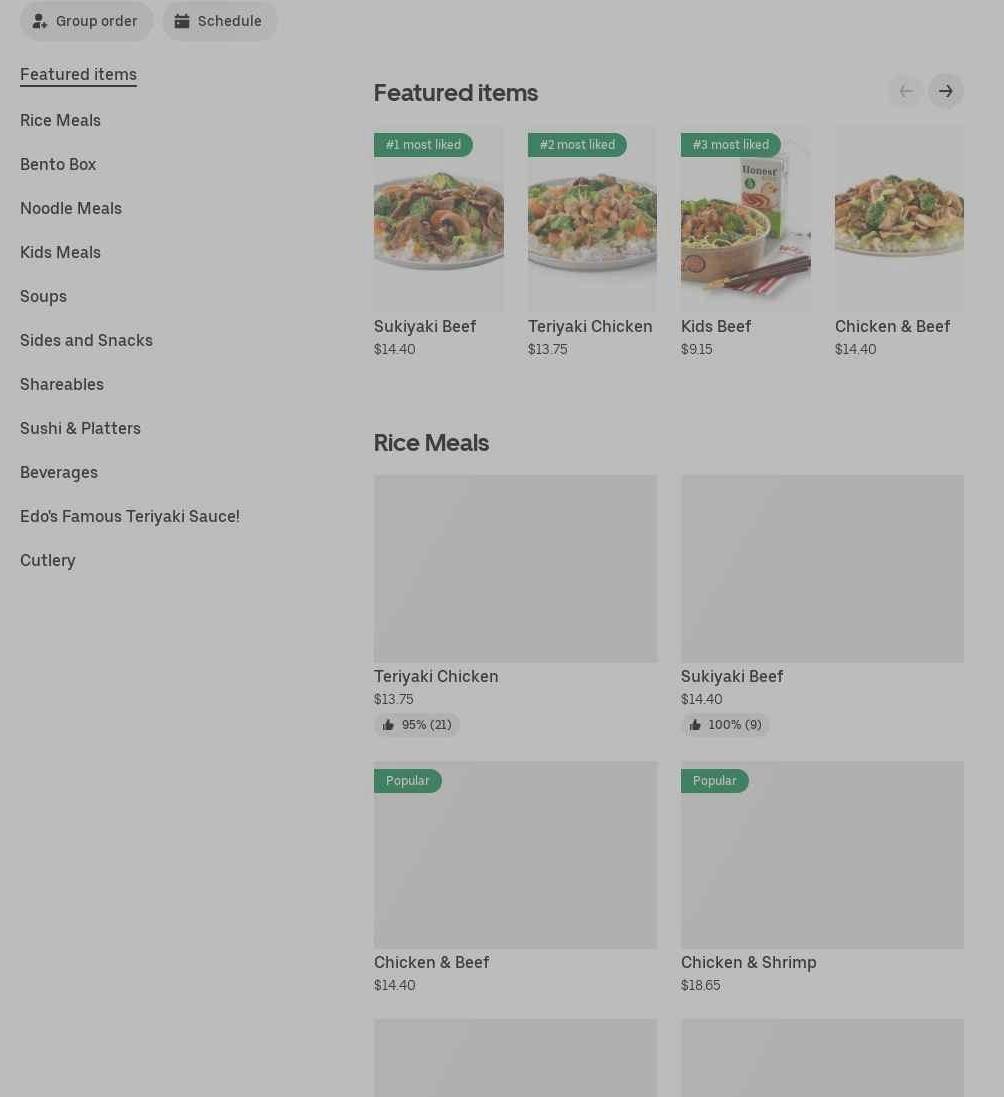Click the previous arrow in Featured items

click(x=905, y=91)
